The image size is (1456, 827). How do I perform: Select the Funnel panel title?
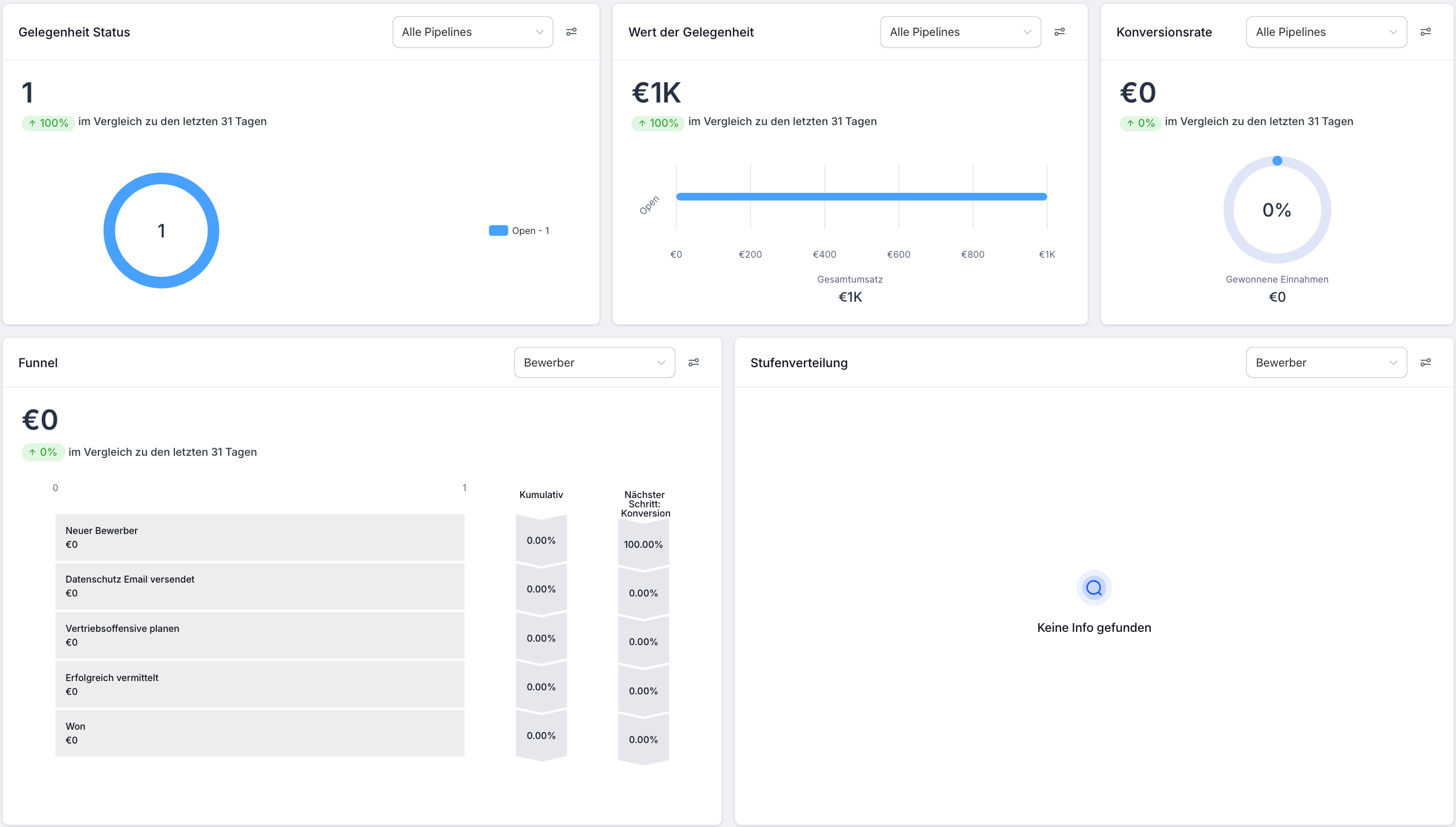[38, 363]
